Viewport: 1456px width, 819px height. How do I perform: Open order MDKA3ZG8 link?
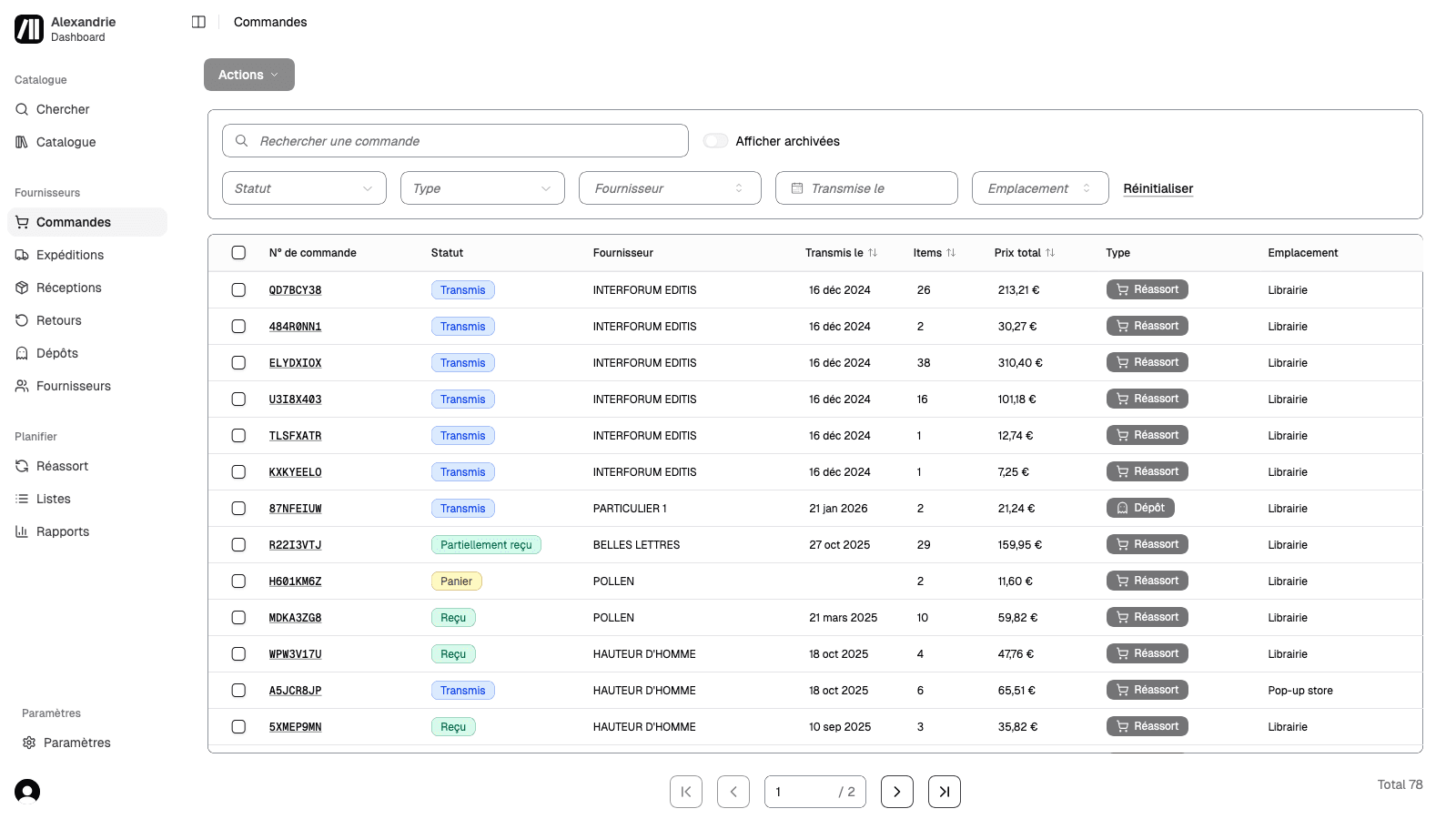click(295, 618)
